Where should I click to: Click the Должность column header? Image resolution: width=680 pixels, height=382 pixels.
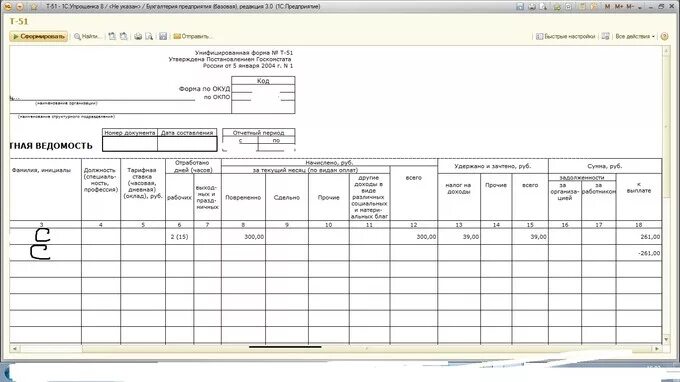(101, 189)
